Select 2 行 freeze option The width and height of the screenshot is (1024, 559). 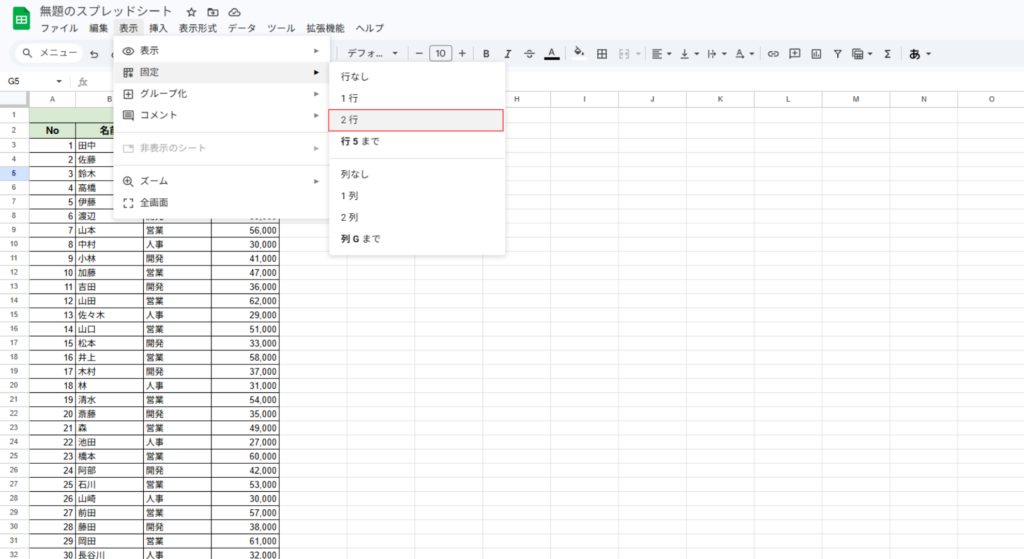(x=415, y=120)
